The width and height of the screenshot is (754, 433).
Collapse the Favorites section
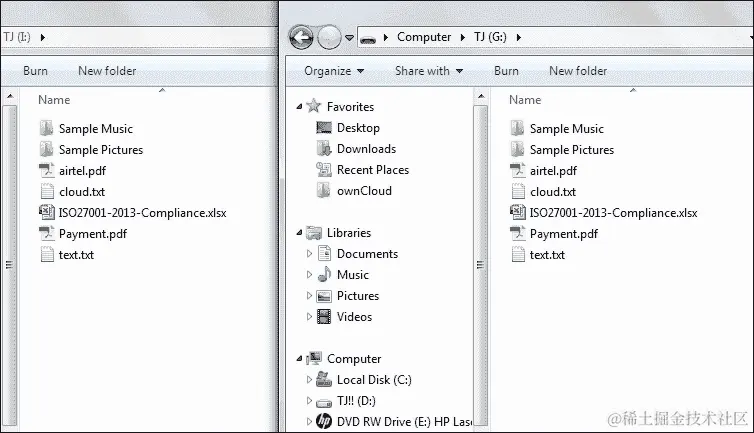(x=299, y=106)
